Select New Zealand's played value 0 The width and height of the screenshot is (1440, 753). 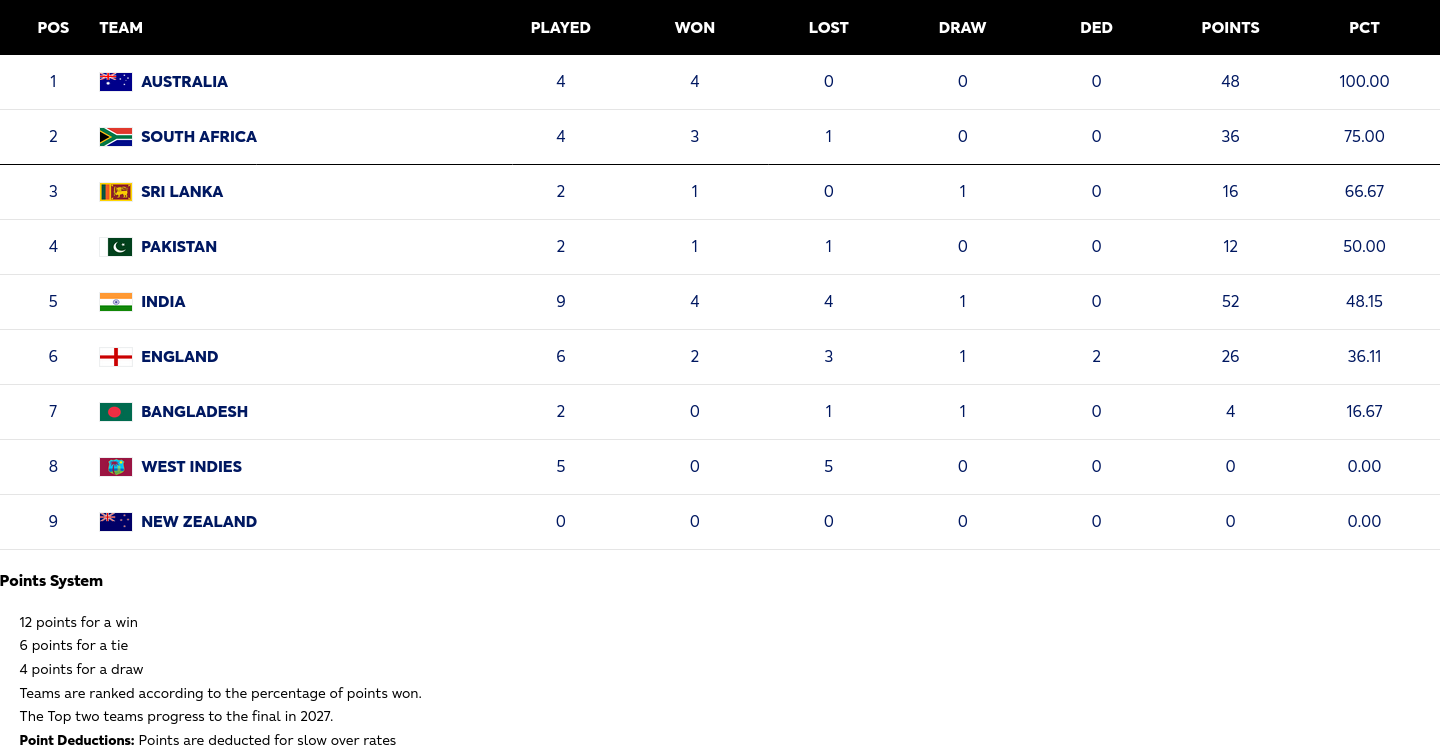point(561,522)
